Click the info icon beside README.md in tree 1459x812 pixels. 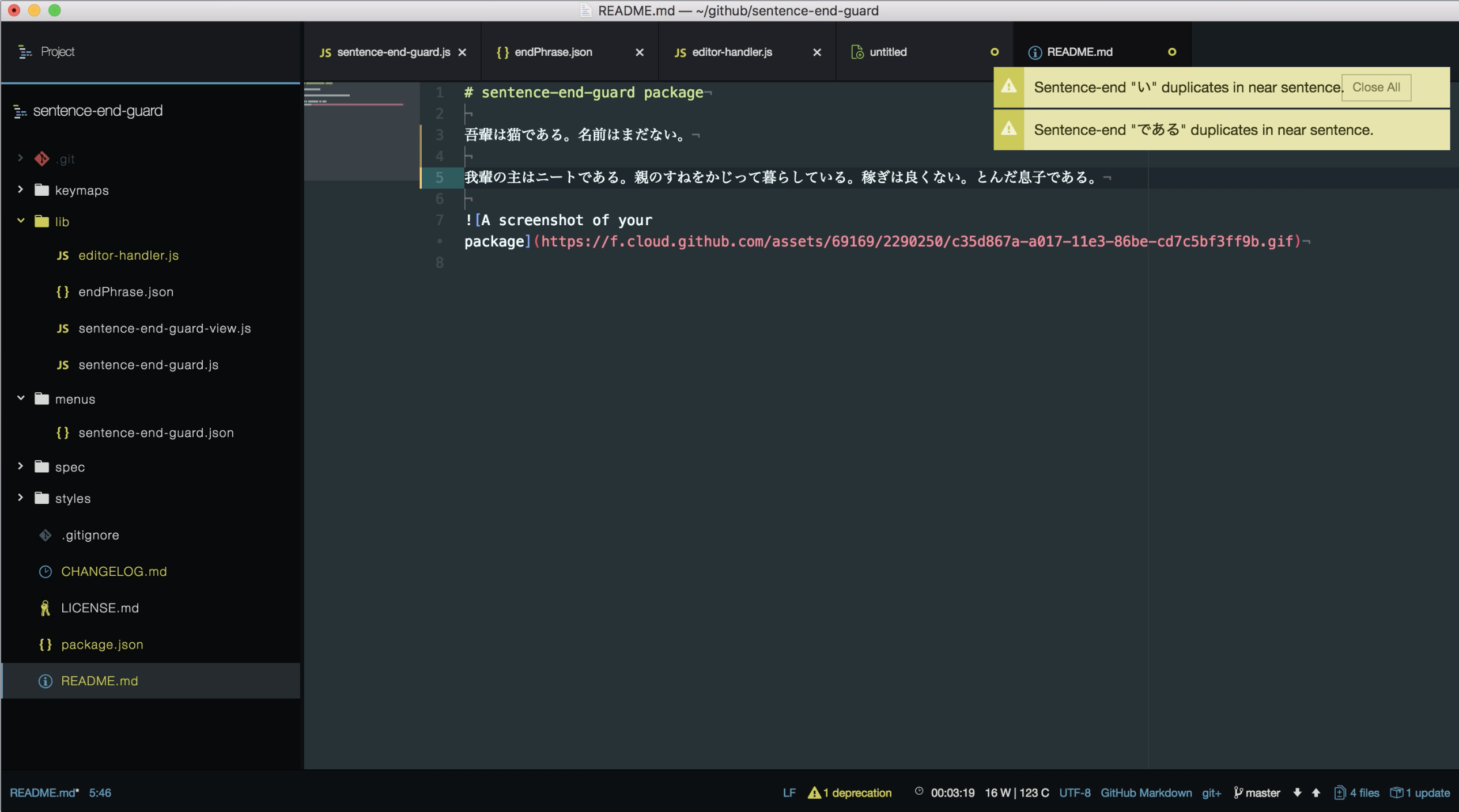tap(46, 681)
